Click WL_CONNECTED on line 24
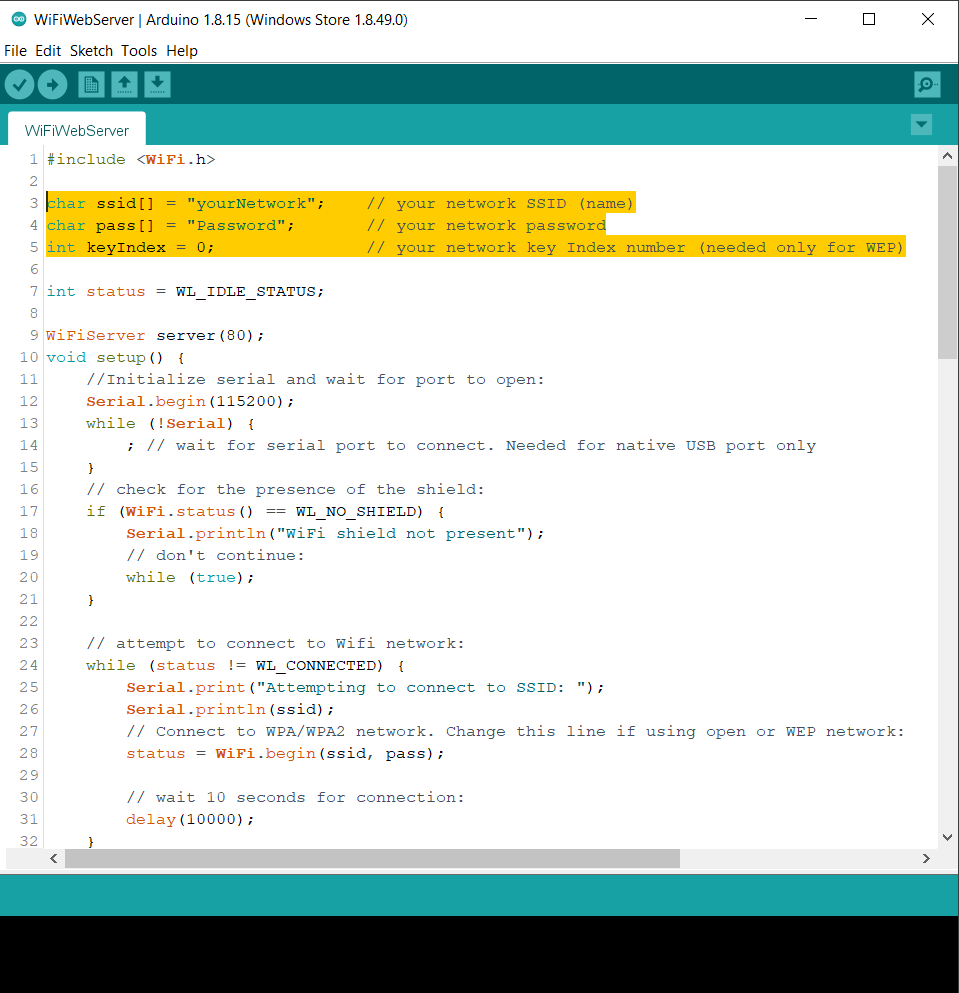The width and height of the screenshot is (959, 993). [x=315, y=666]
